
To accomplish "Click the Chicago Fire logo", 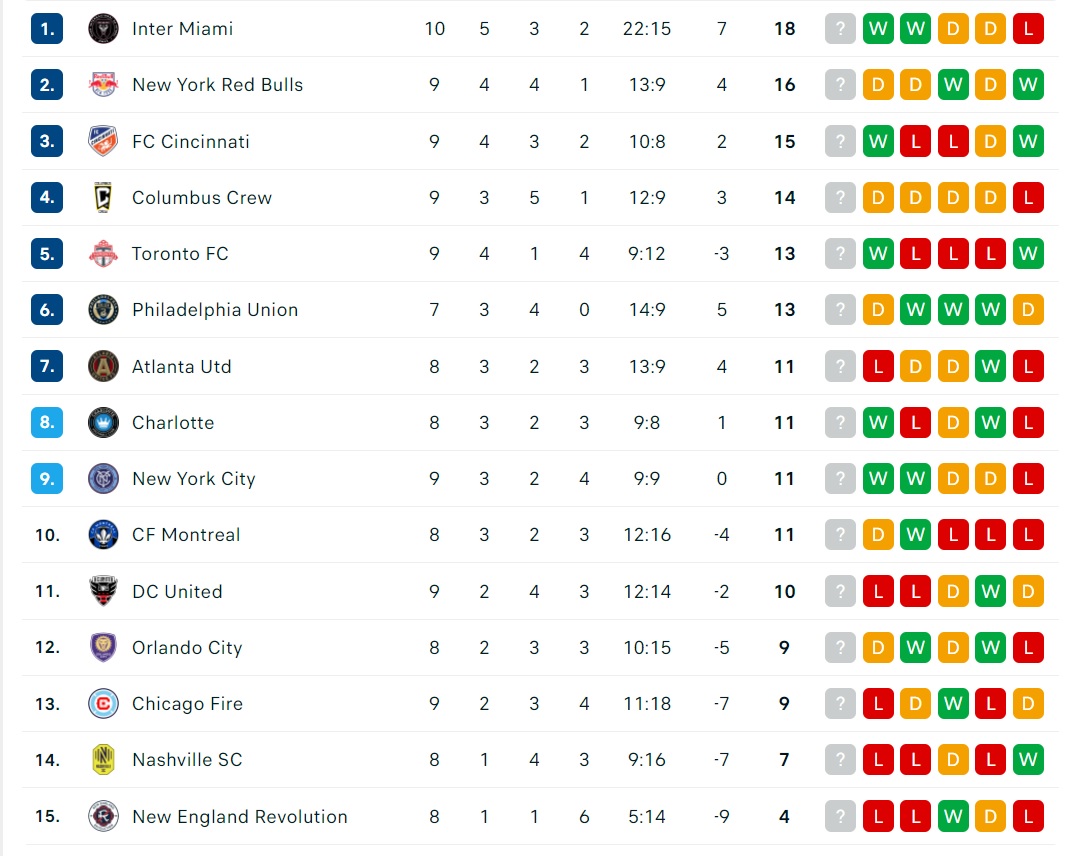I will coord(103,704).
